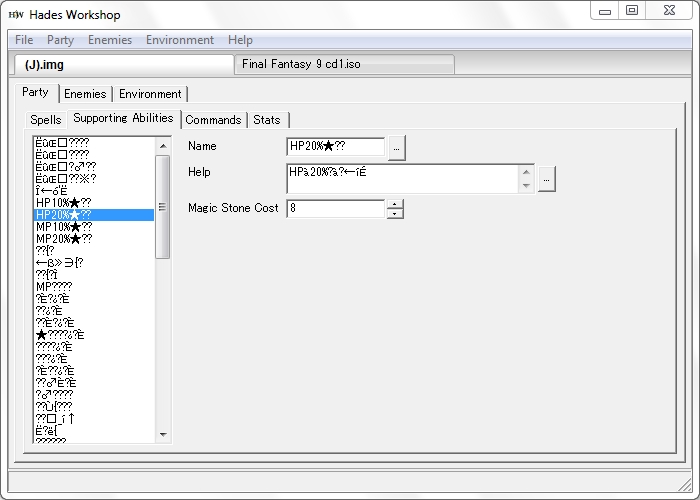Select the ←ß»∋{? ability row
The height and width of the screenshot is (500, 700).
click(x=94, y=263)
